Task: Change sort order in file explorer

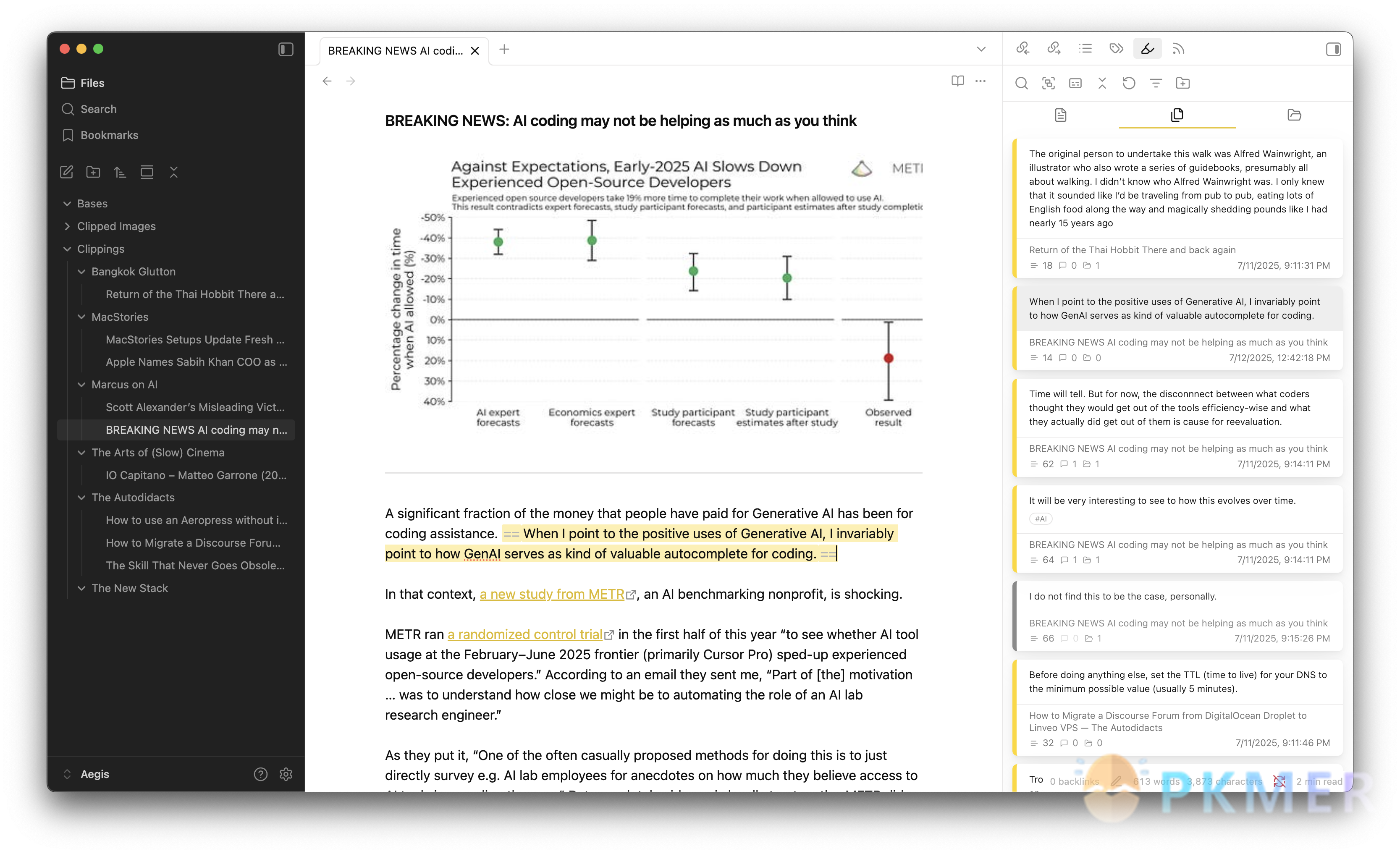Action: click(120, 172)
